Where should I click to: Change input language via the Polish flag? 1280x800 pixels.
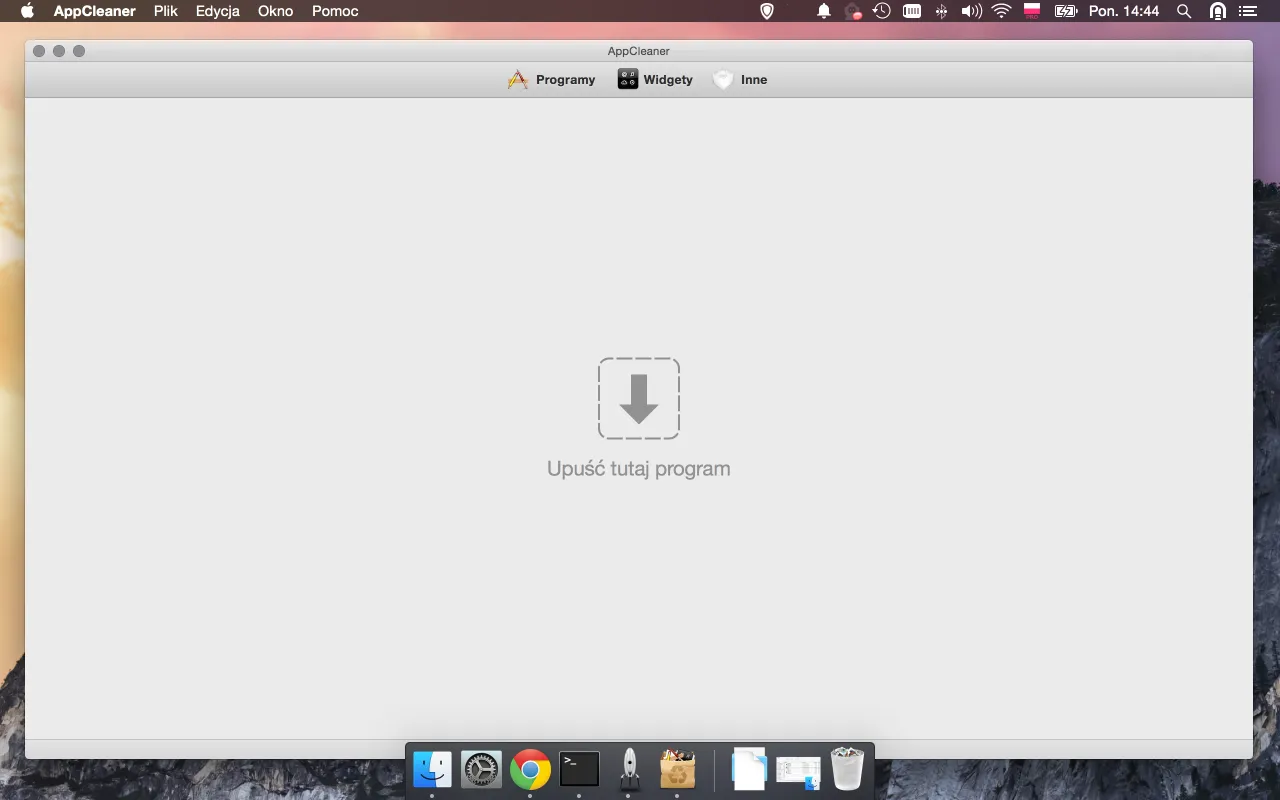click(x=1030, y=11)
